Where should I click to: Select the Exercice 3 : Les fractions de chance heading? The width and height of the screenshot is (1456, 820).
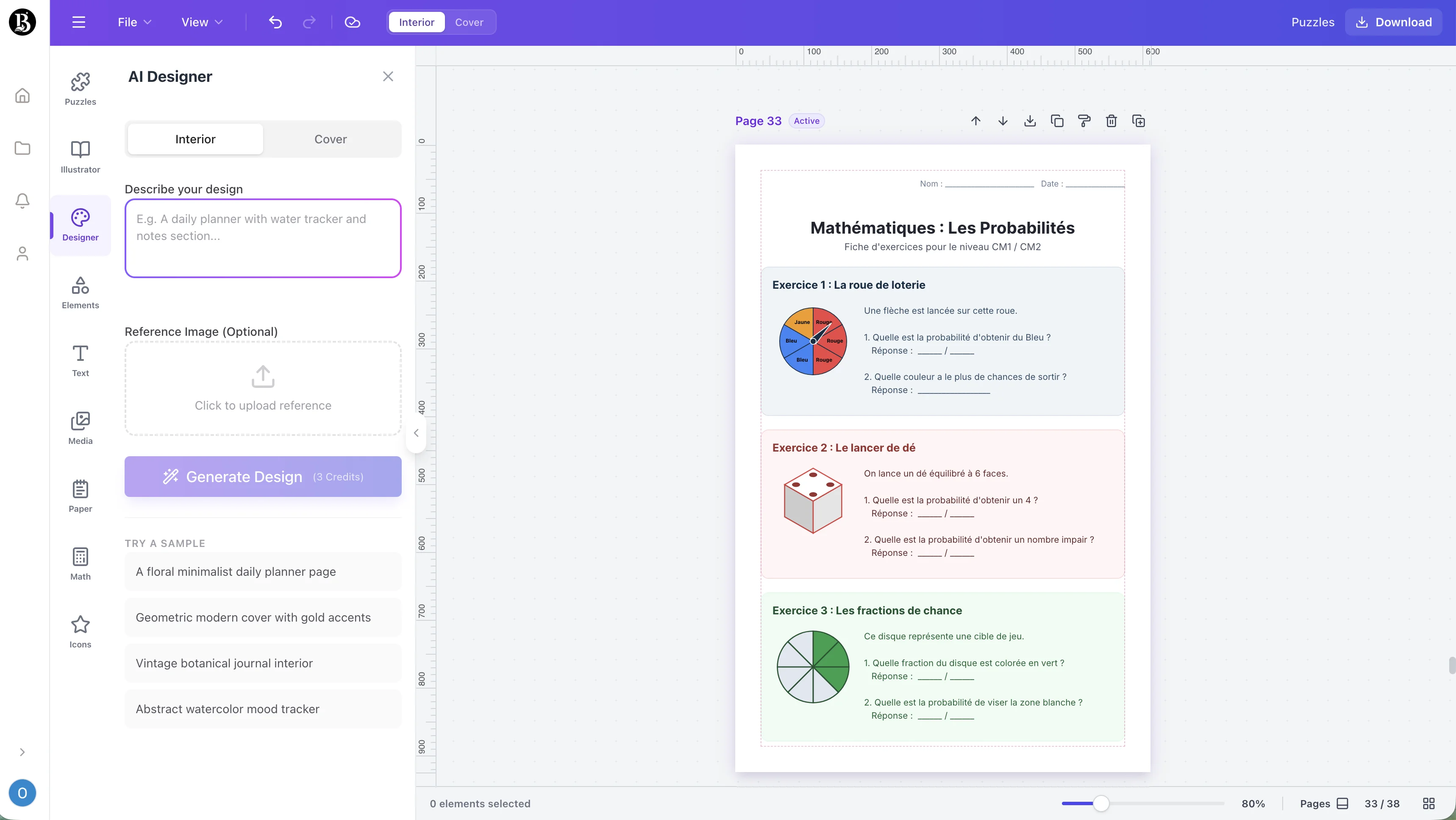(867, 611)
